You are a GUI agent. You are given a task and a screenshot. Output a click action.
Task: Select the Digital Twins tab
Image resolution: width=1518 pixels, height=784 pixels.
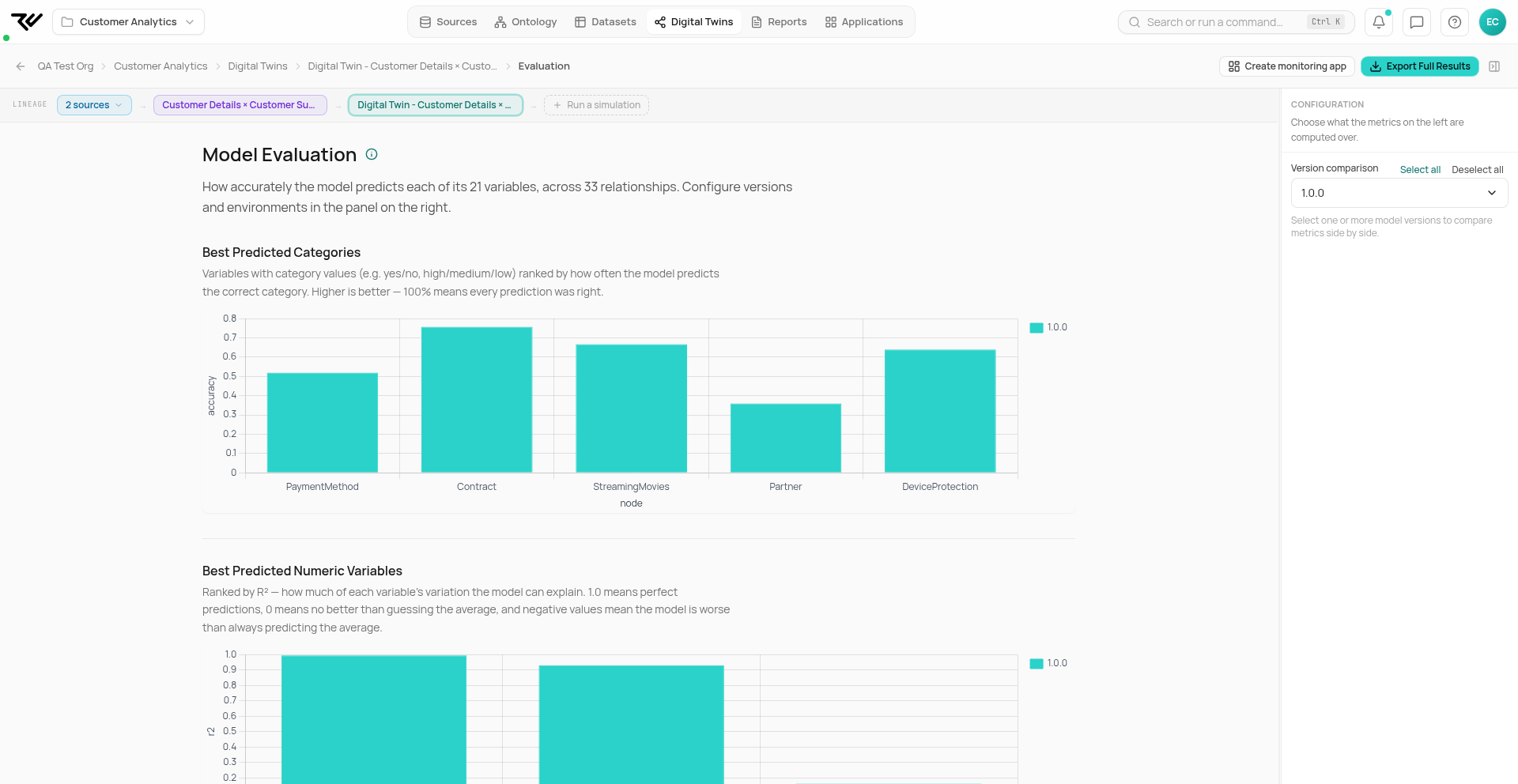(694, 22)
